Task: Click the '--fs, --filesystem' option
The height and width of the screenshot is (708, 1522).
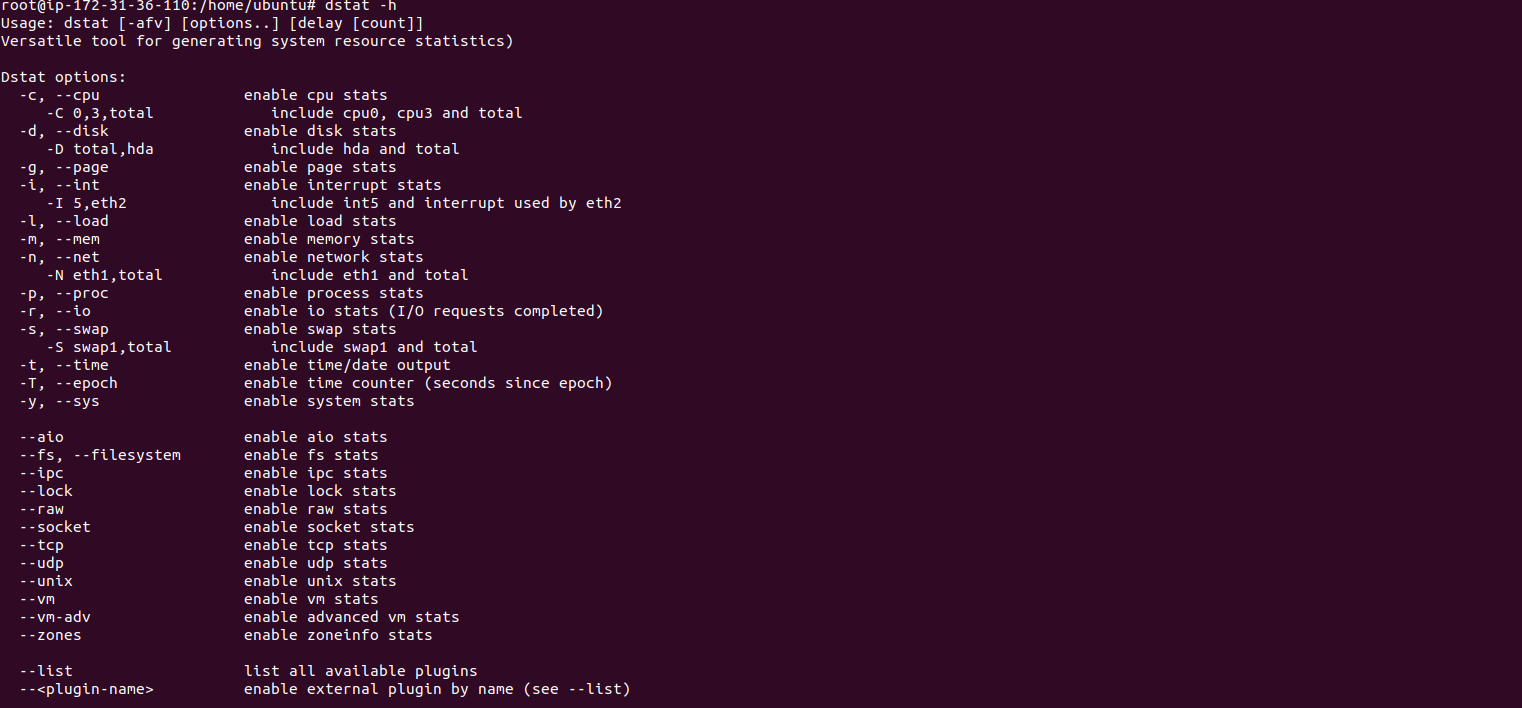Action: click(x=100, y=455)
